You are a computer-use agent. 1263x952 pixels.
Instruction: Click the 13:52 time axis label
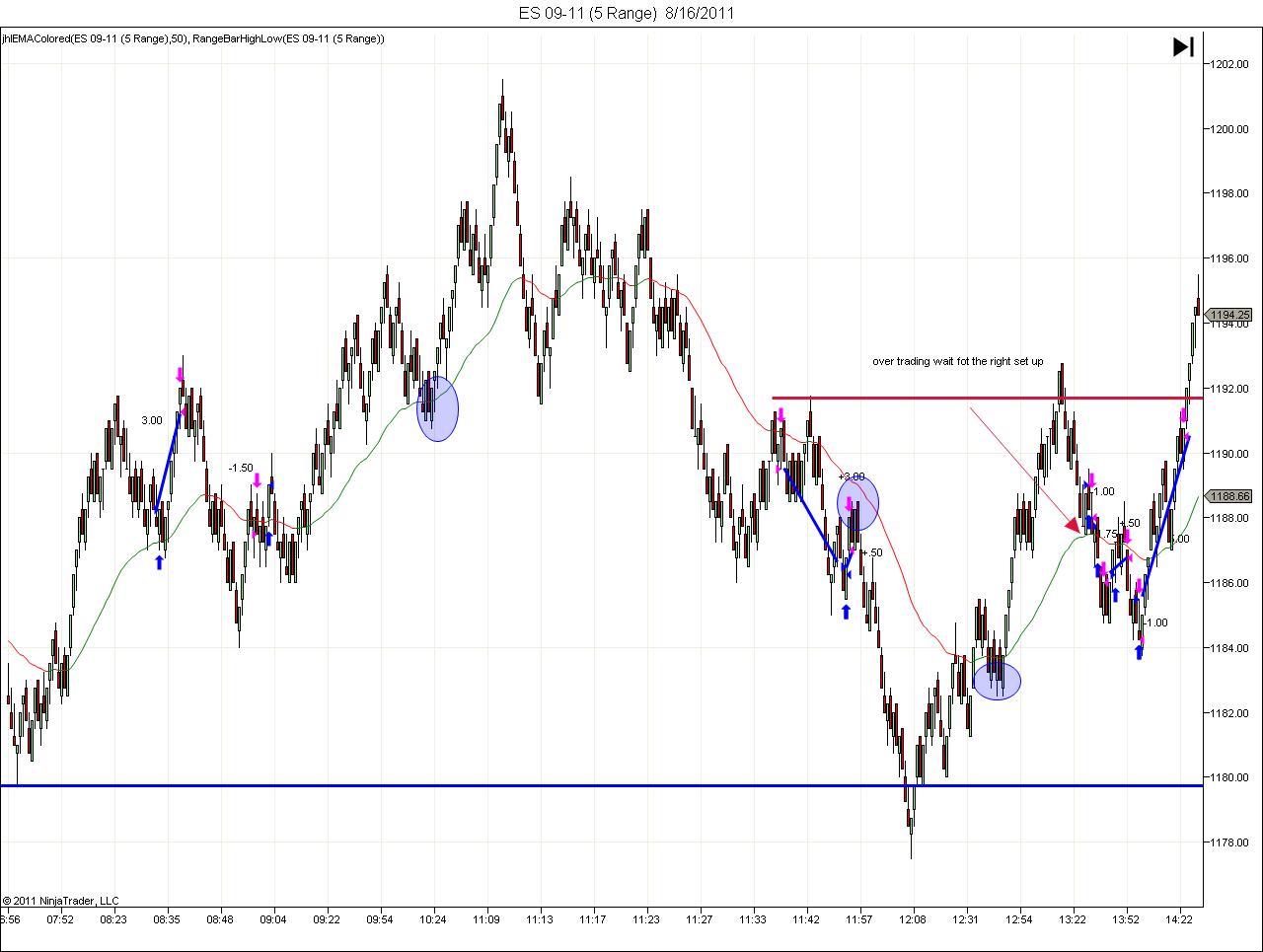[1127, 919]
